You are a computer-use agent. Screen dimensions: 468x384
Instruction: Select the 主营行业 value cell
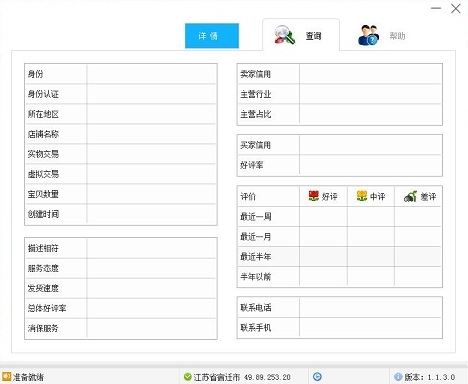pos(370,94)
